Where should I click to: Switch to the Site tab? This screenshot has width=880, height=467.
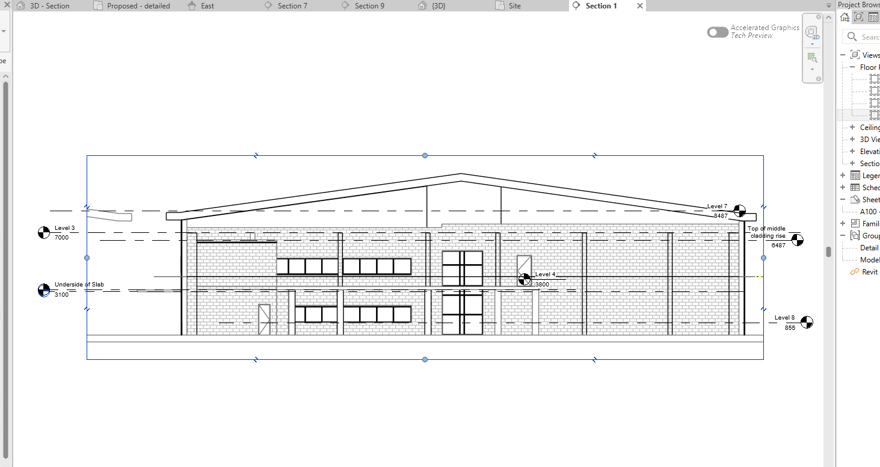508,6
